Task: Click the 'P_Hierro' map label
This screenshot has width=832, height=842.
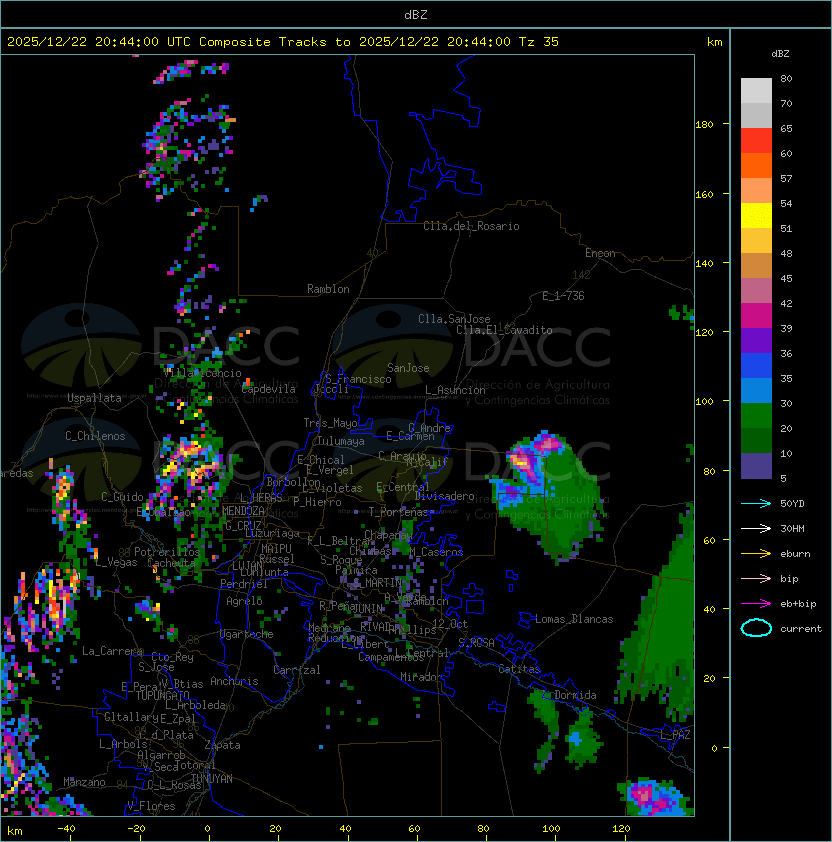Action: point(317,502)
